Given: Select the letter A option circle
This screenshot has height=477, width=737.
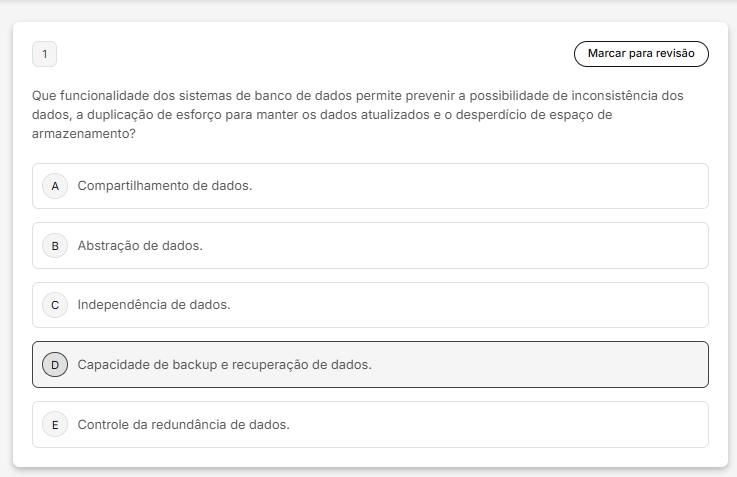Looking at the screenshot, I should 55,186.
